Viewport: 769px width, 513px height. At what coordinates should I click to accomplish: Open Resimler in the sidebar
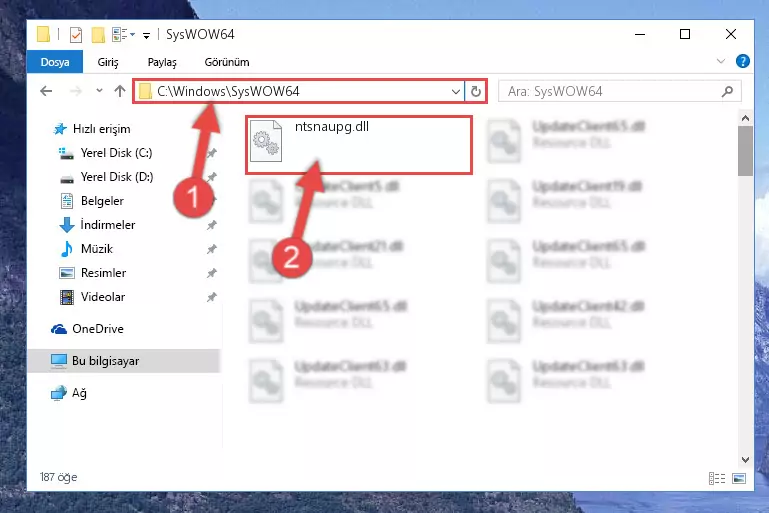tap(92, 273)
